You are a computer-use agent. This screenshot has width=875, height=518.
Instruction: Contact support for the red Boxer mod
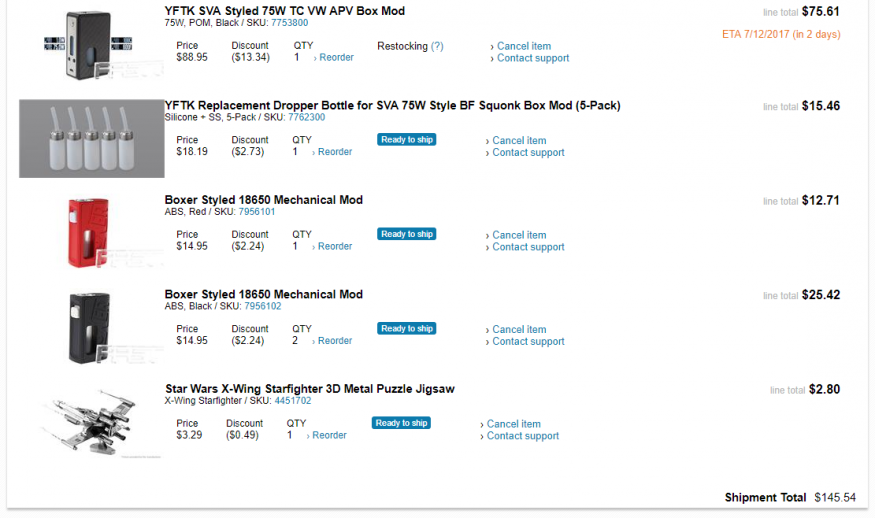point(527,247)
